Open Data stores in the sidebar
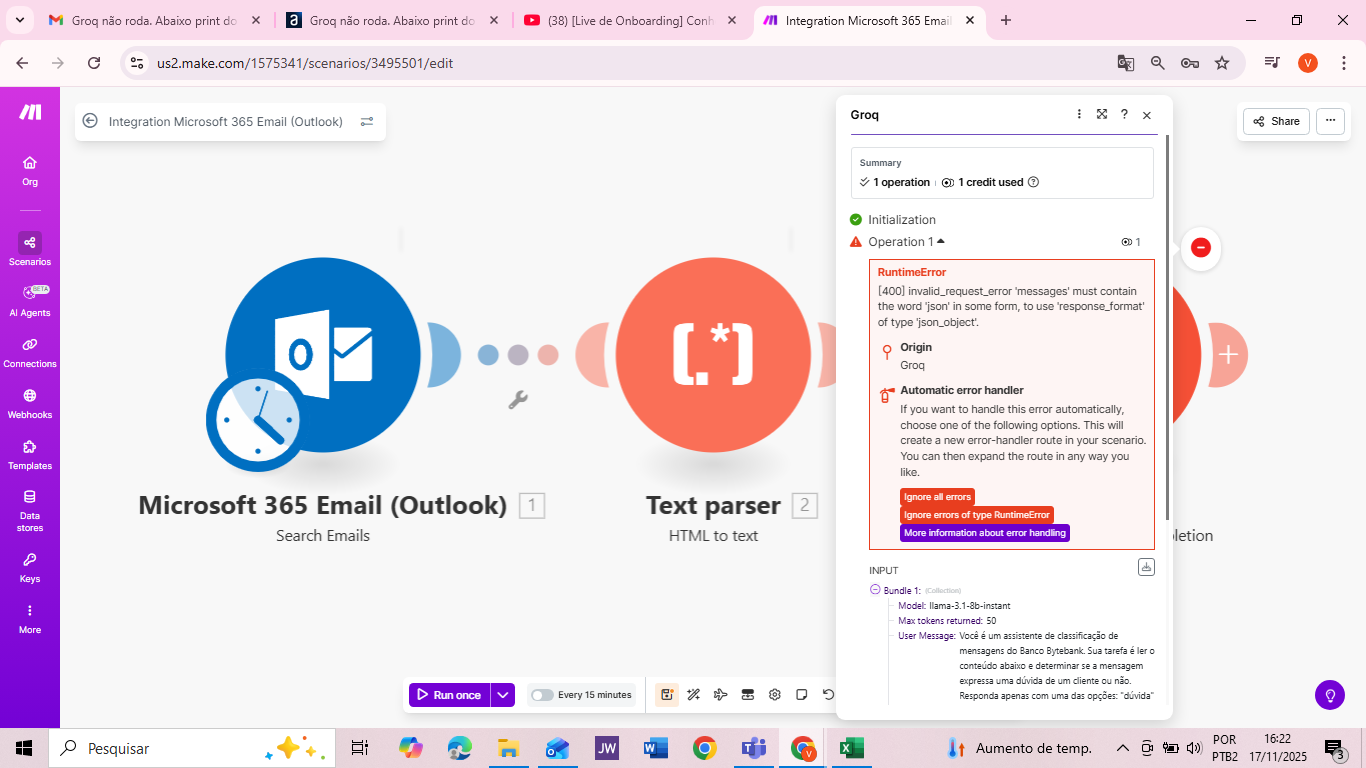Screen dimensions: 1366x768 pyautogui.click(x=30, y=510)
